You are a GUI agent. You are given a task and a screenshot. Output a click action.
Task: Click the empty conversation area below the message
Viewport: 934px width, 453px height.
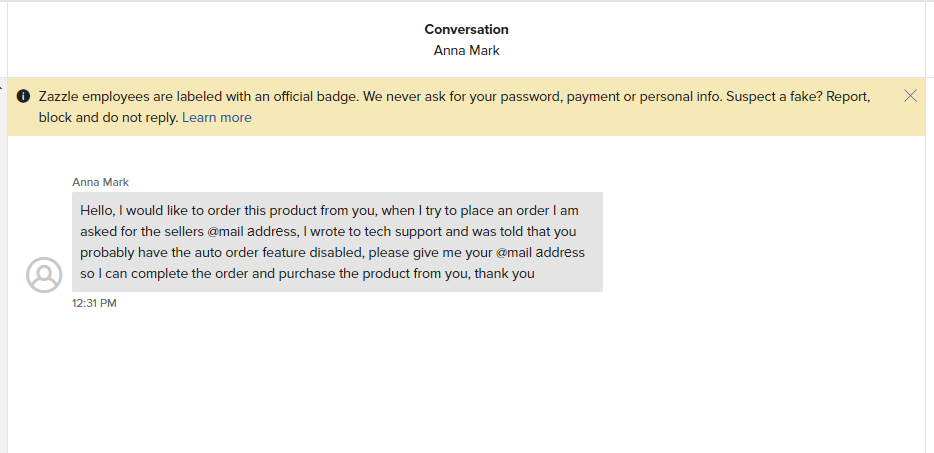pos(466,381)
